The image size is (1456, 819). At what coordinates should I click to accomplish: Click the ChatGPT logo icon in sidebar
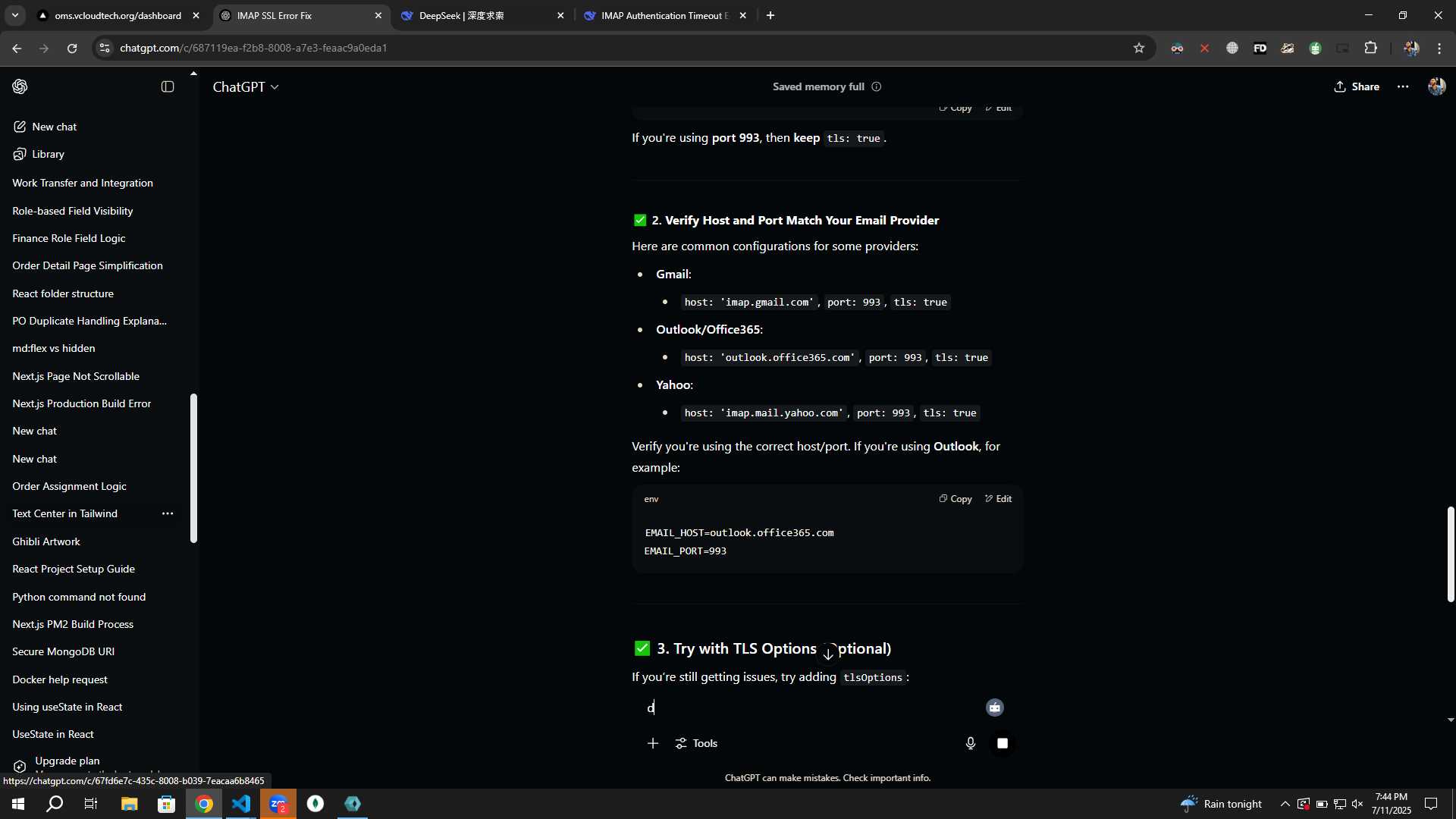20,86
